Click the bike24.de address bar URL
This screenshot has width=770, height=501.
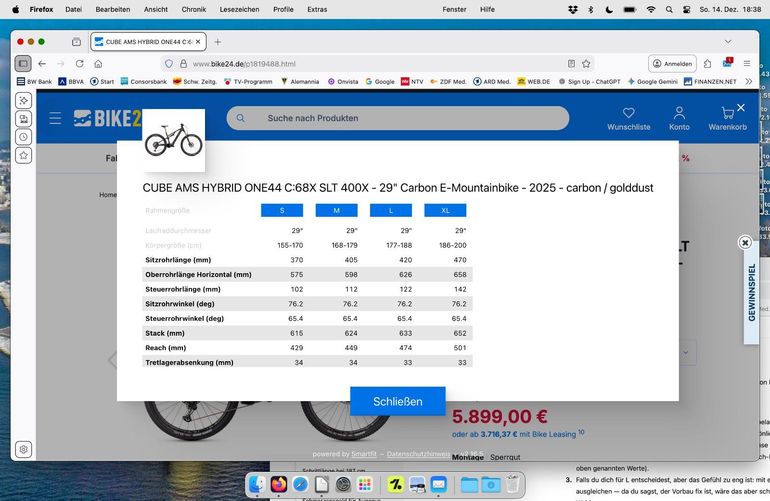coord(244,64)
